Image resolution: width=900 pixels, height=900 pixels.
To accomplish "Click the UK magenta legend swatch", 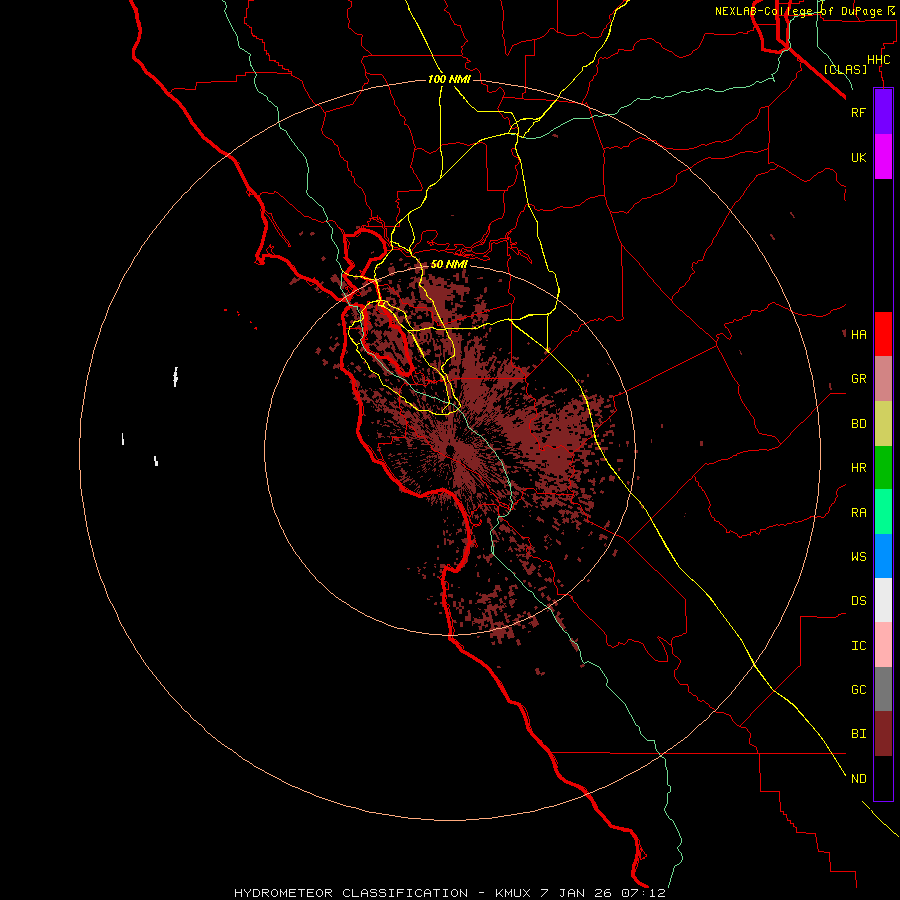I will pos(883,157).
